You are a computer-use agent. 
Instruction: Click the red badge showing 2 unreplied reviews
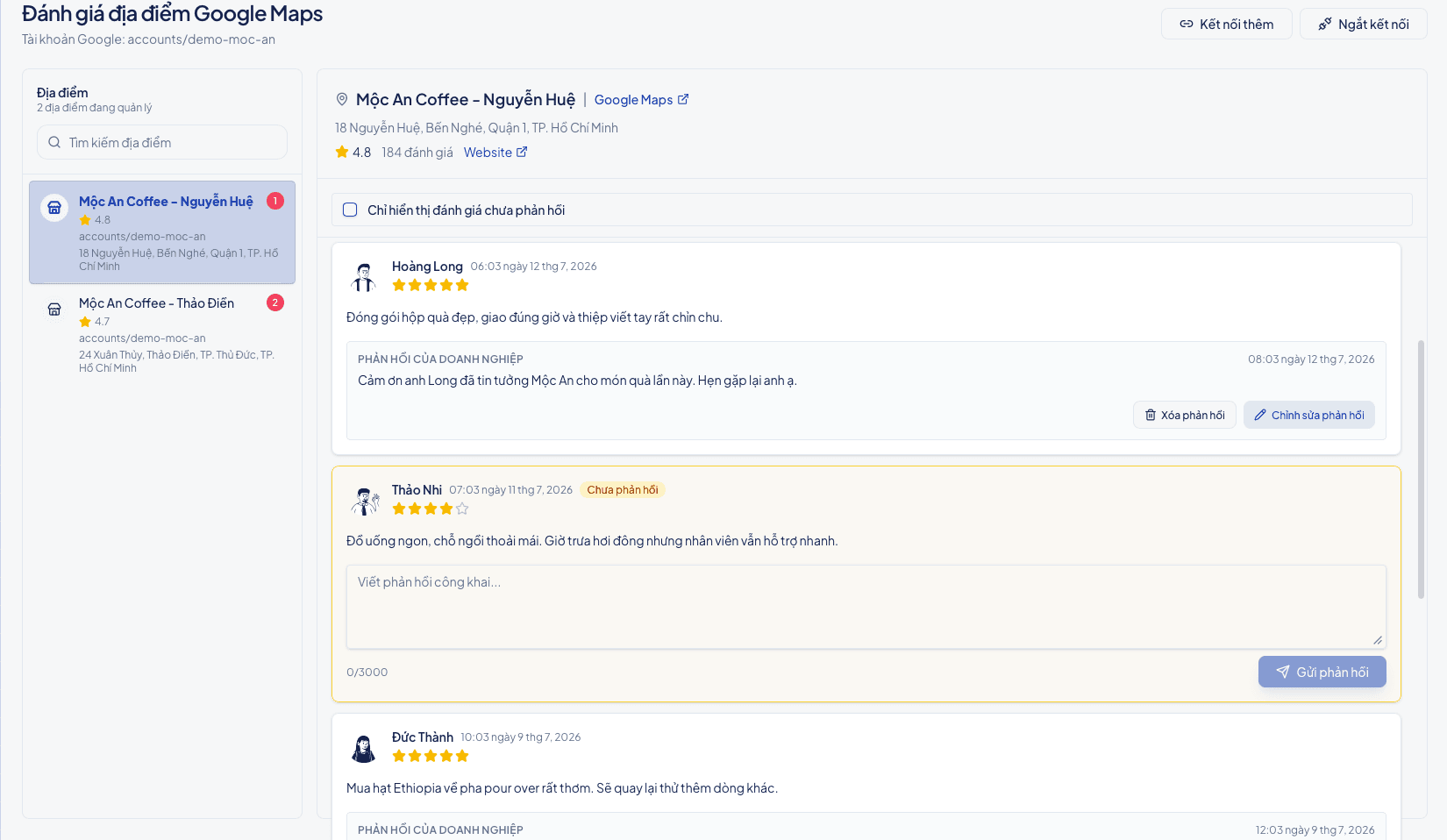(275, 303)
